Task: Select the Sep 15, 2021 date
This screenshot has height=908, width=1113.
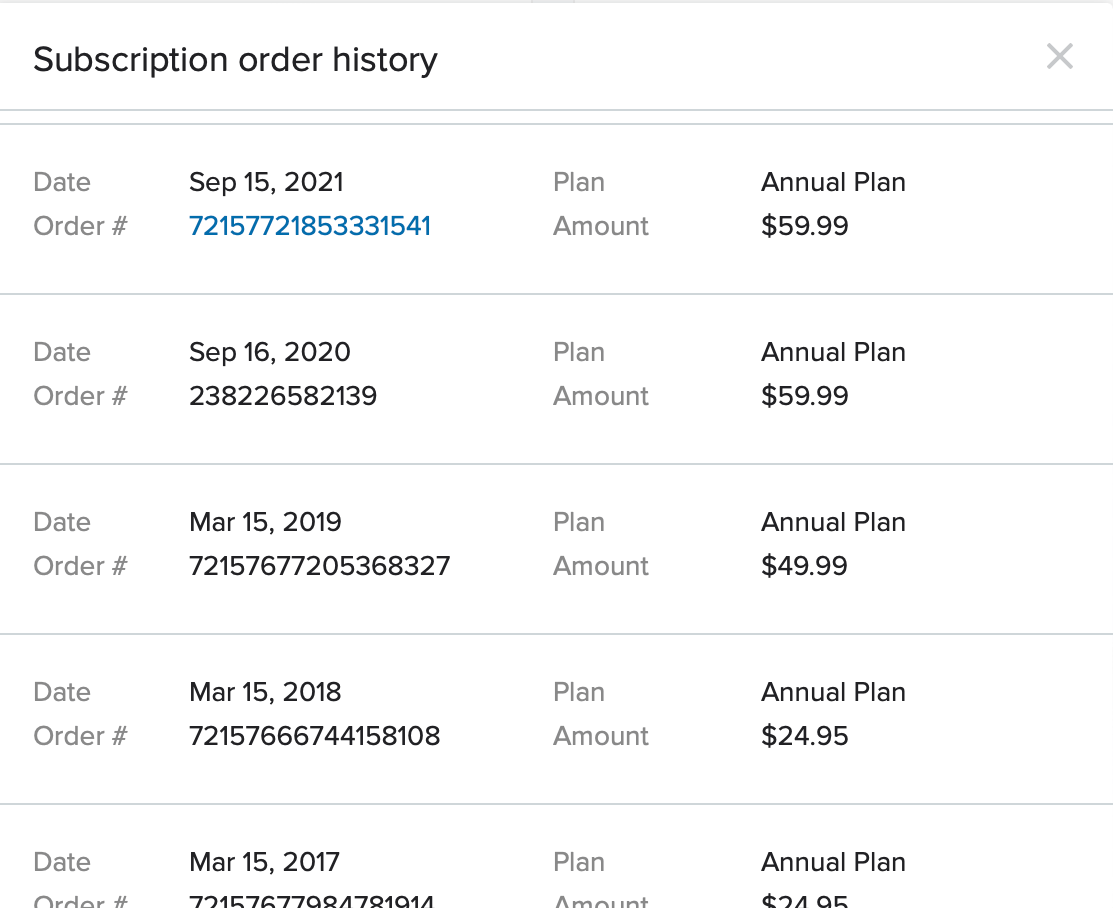Action: (266, 182)
